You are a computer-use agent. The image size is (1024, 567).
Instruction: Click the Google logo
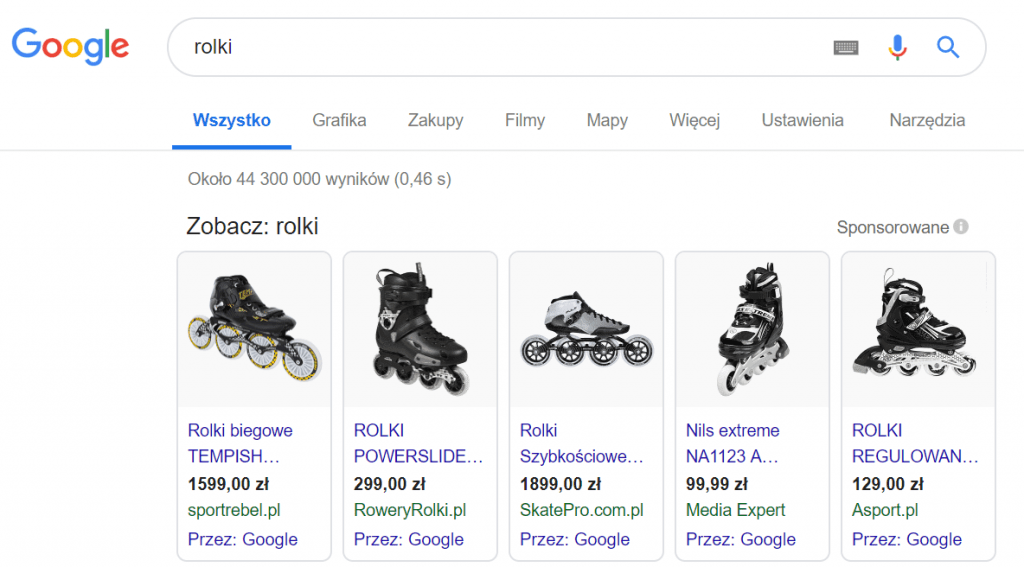pyautogui.click(x=70, y=46)
